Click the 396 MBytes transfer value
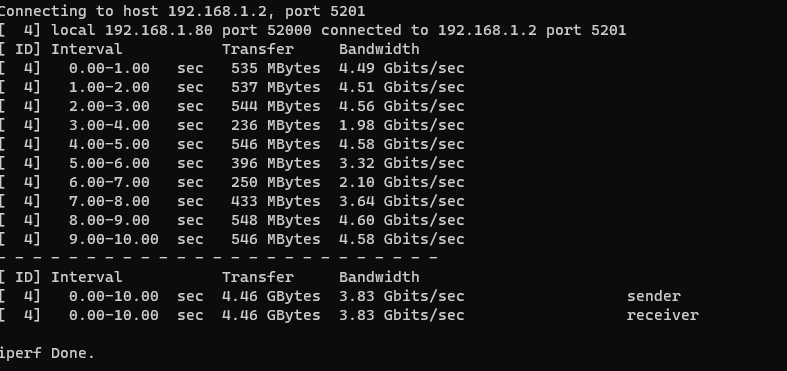This screenshot has width=787, height=371. (x=276, y=164)
